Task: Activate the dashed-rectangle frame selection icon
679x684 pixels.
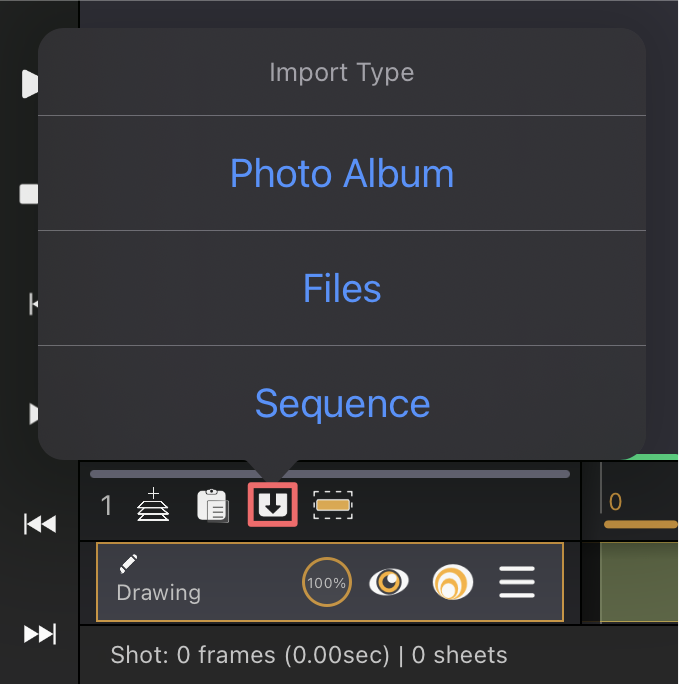Action: pyautogui.click(x=333, y=505)
